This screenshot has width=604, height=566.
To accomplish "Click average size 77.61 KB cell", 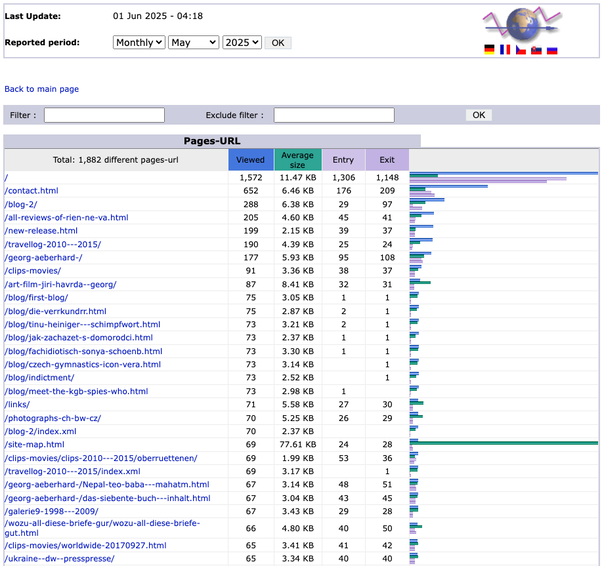I will pyautogui.click(x=298, y=444).
